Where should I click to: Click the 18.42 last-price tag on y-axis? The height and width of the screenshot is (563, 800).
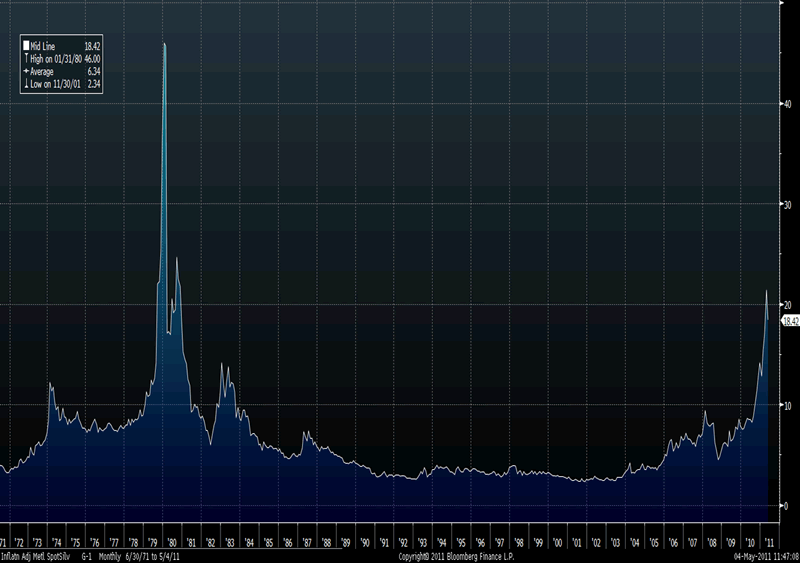pyautogui.click(x=790, y=321)
